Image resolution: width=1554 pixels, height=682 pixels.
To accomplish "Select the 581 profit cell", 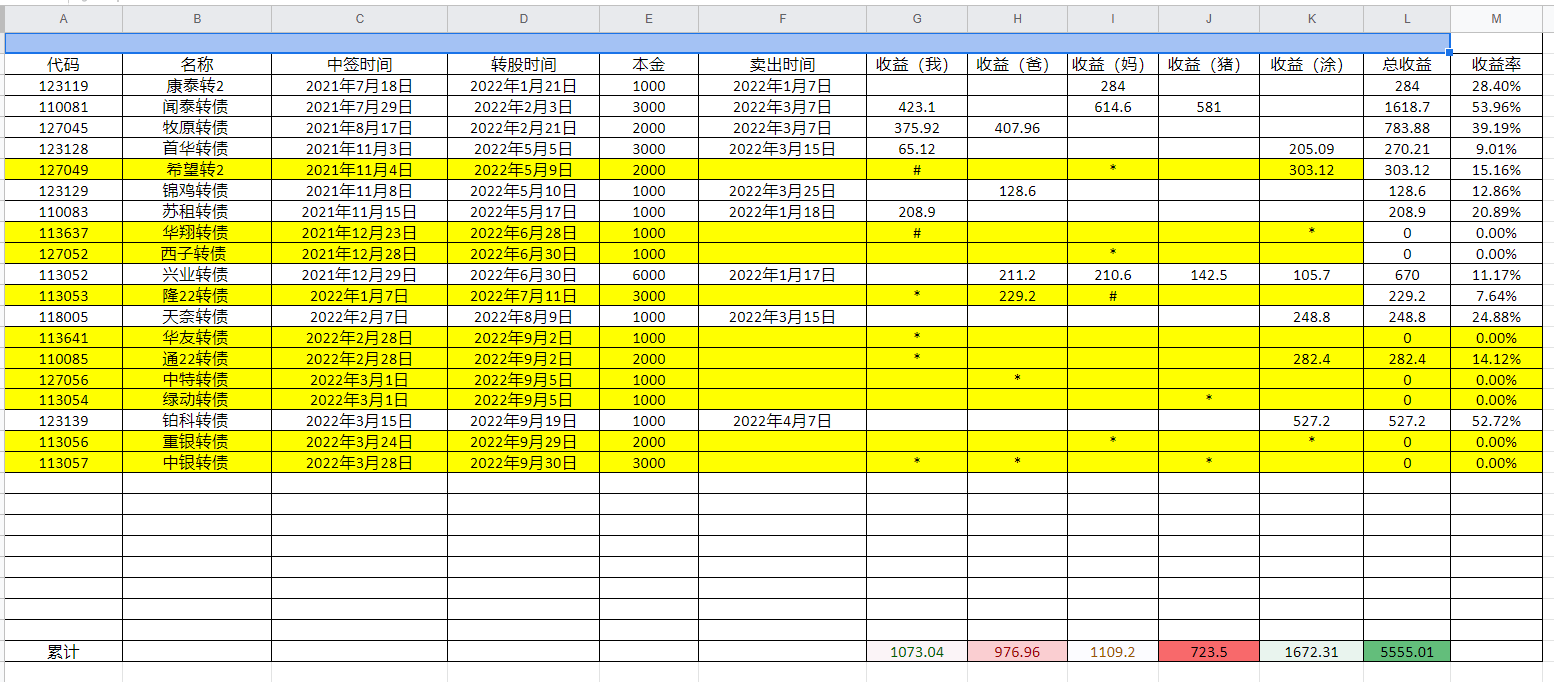I will click(x=1209, y=107).
